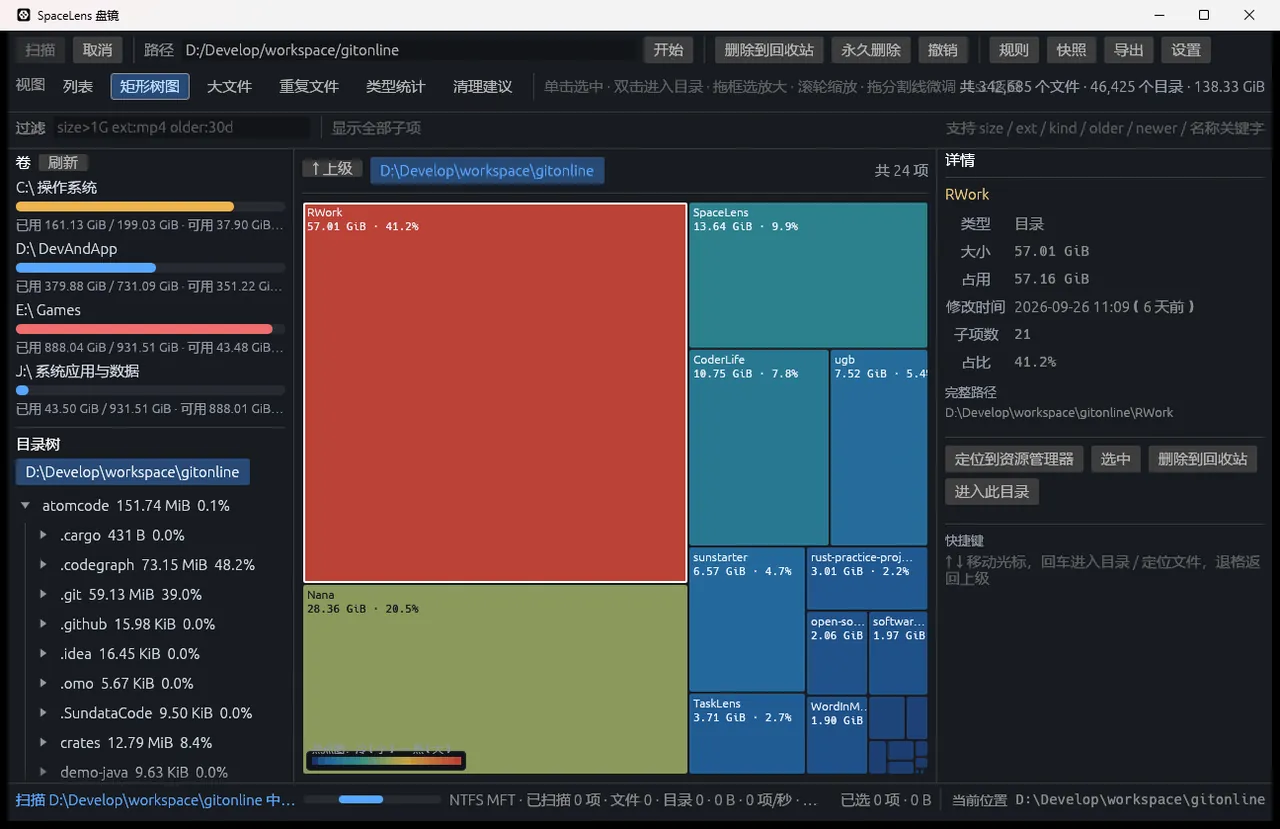Click the 进入此目录 button
Screen dimensions: 1280x829
coord(992,492)
